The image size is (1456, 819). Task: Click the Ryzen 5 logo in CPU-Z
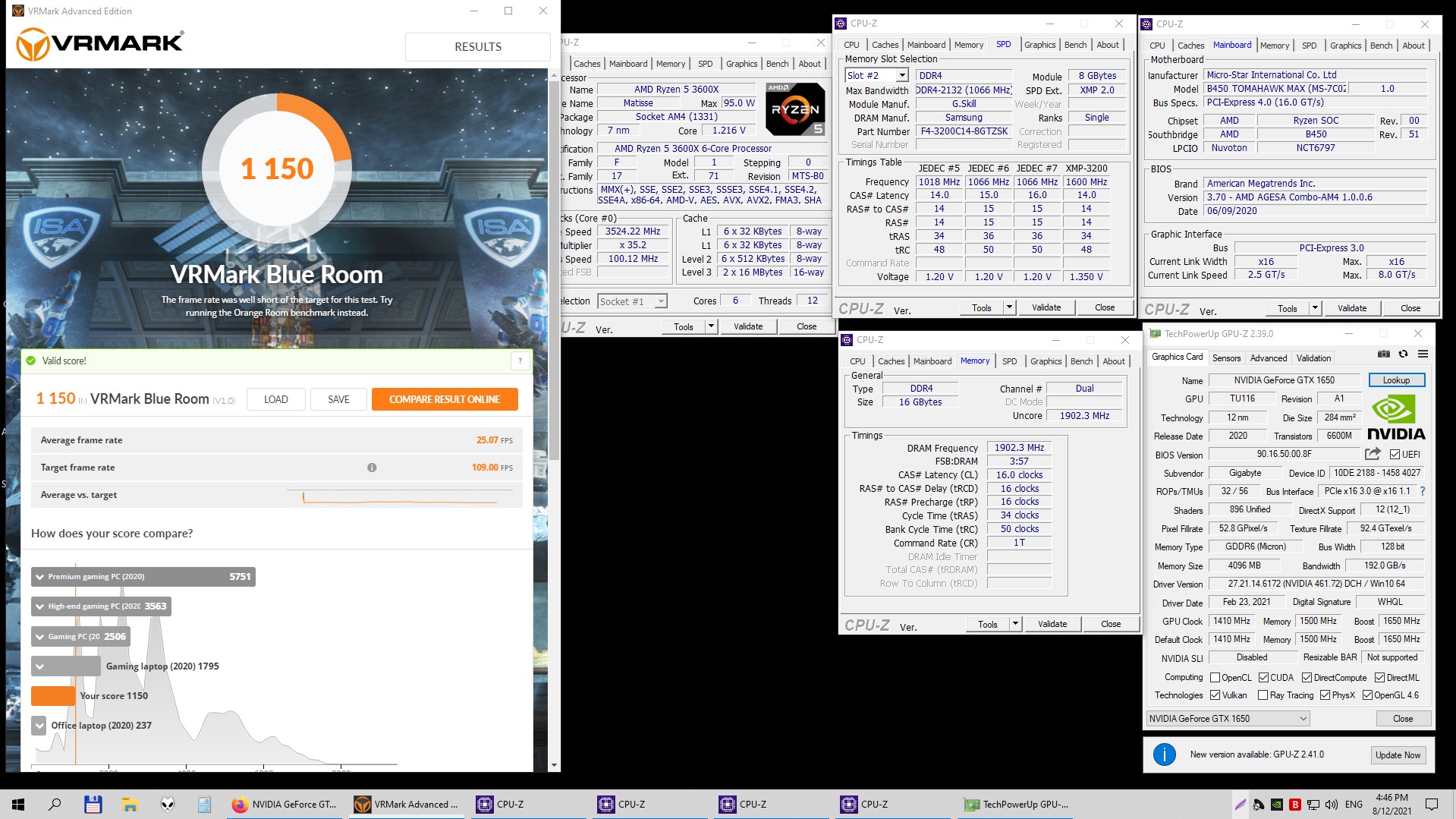click(x=795, y=109)
